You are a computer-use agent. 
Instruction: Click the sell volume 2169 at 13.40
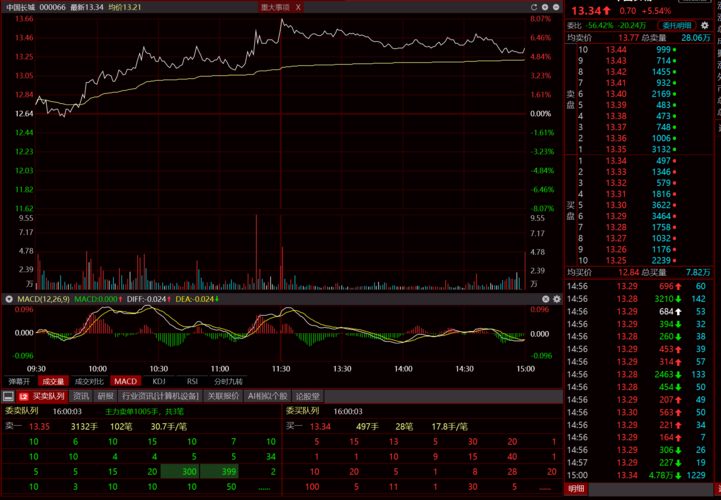pyautogui.click(x=661, y=94)
